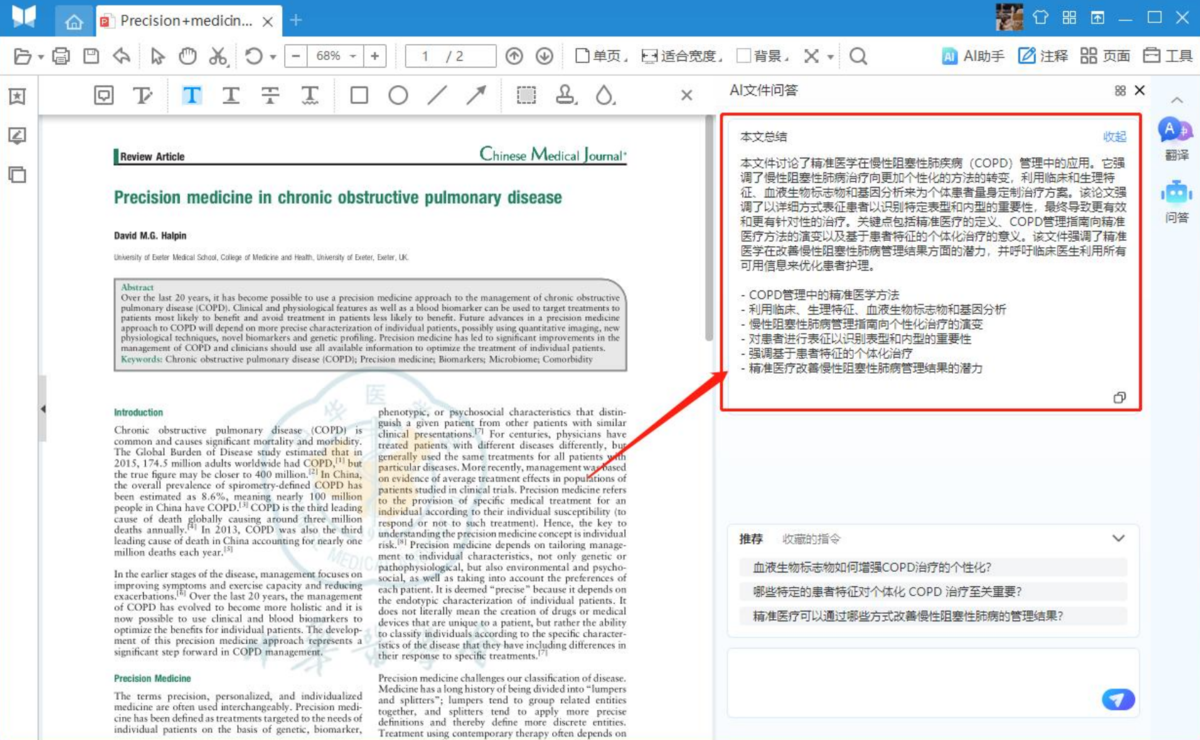Collapse the 推荐 suggestions panel

(x=1118, y=539)
